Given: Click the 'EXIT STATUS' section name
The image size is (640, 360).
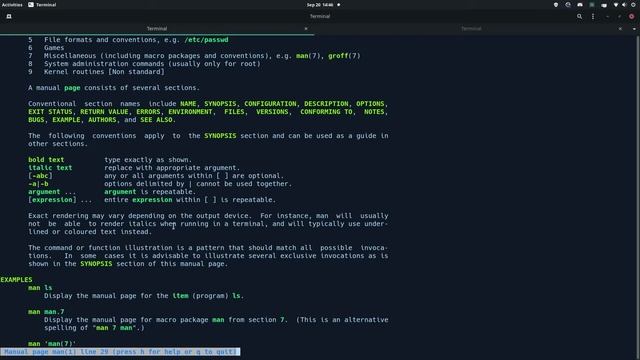Looking at the screenshot, I should click(x=50, y=111).
